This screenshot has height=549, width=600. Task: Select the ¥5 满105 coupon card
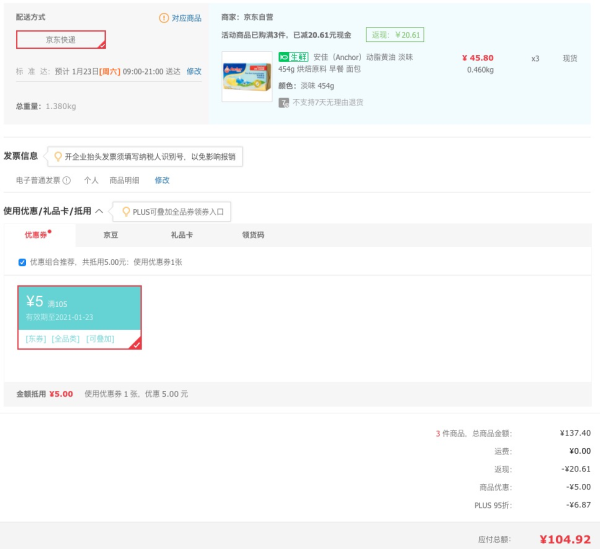tap(79, 317)
